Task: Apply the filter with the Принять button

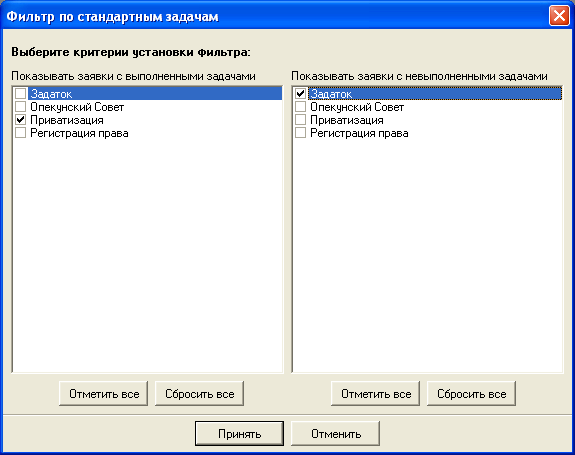Action: pos(239,433)
